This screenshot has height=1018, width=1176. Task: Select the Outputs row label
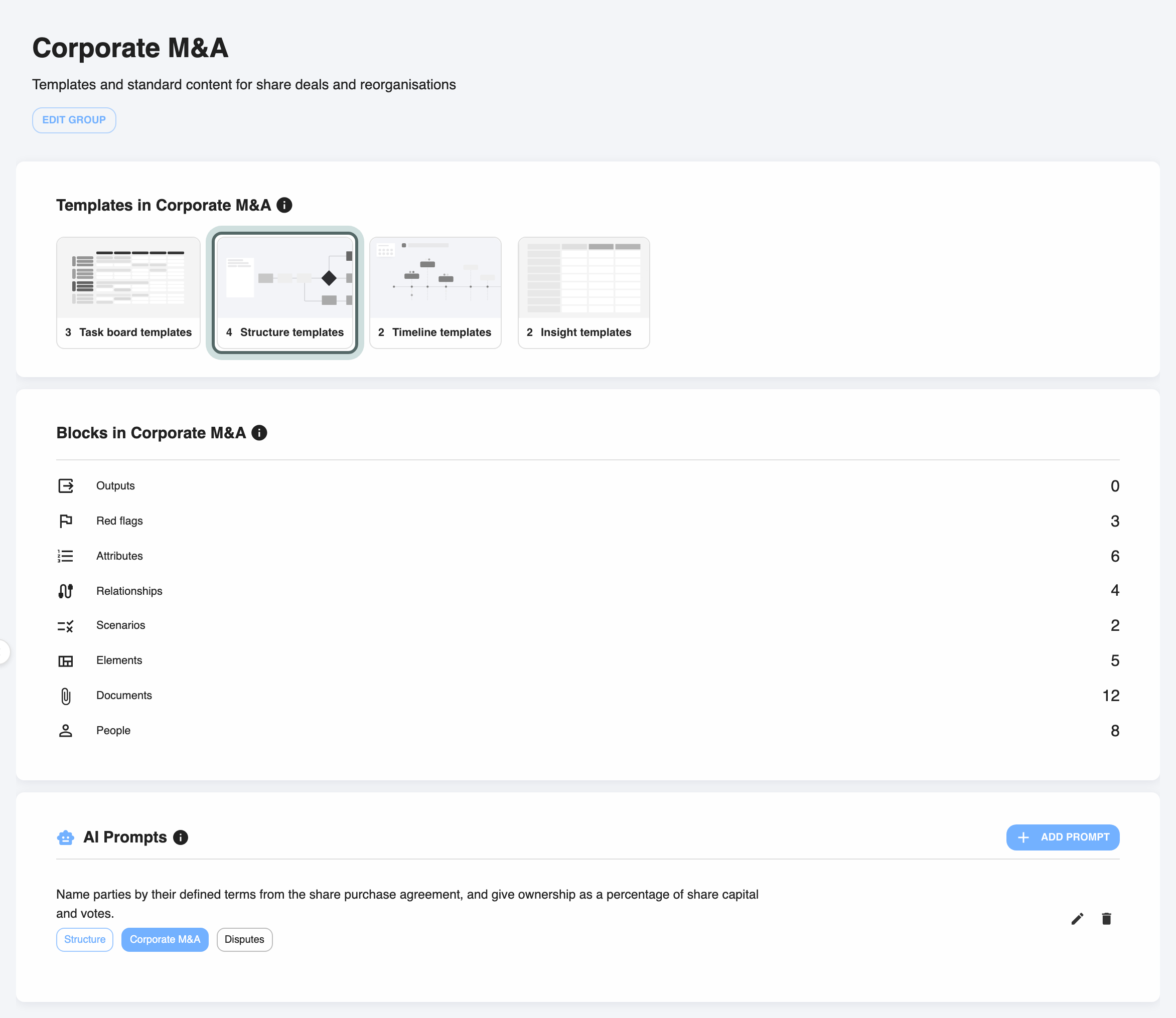[x=115, y=486]
